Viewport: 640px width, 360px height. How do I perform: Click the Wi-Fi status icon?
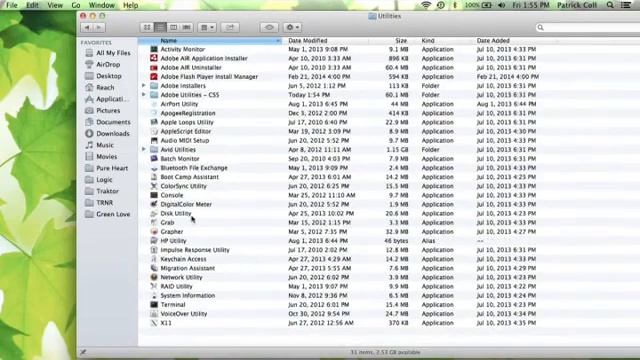426,5
